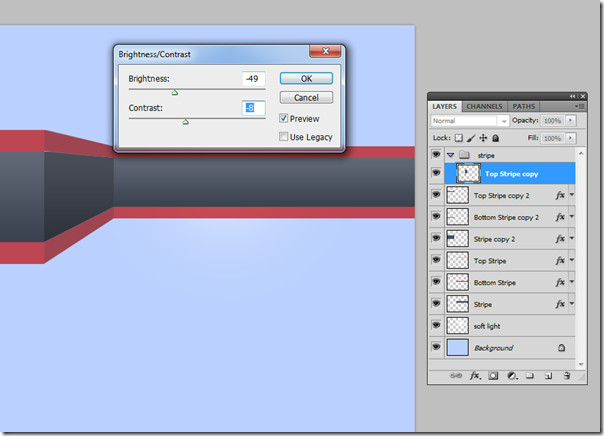Viewport: 604px width, 436px height.
Task: Create a new layer icon
Action: [549, 376]
